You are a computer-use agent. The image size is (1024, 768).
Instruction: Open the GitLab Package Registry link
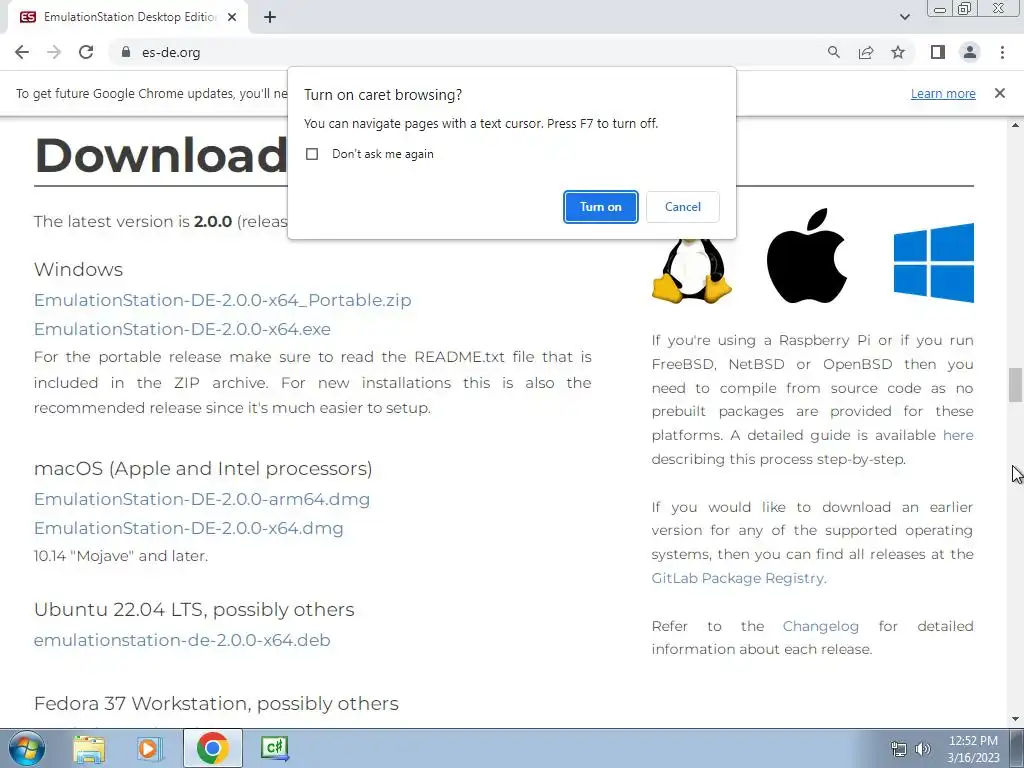737,578
